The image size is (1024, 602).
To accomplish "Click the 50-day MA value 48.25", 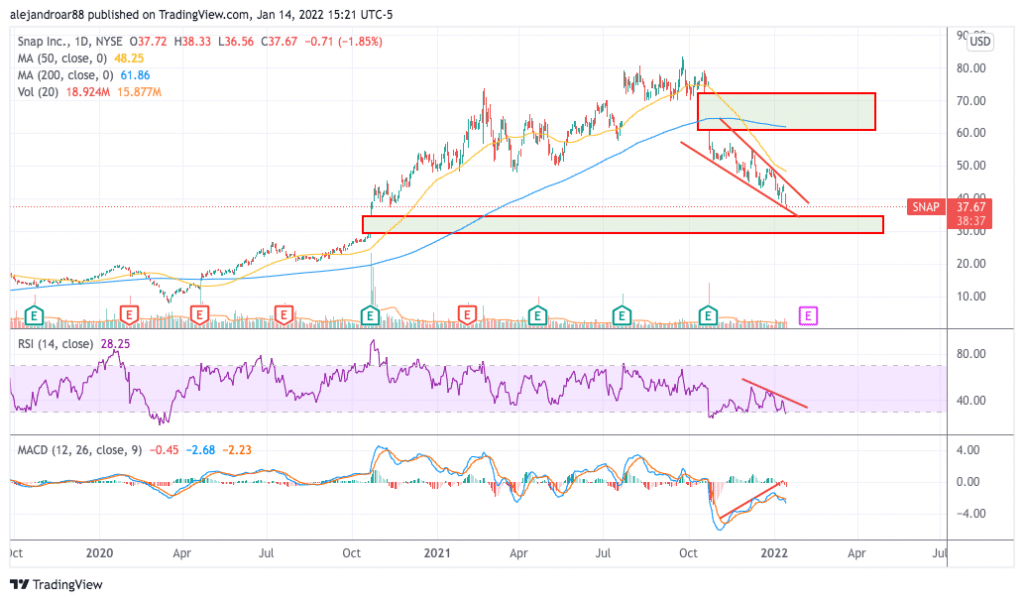I will [129, 58].
